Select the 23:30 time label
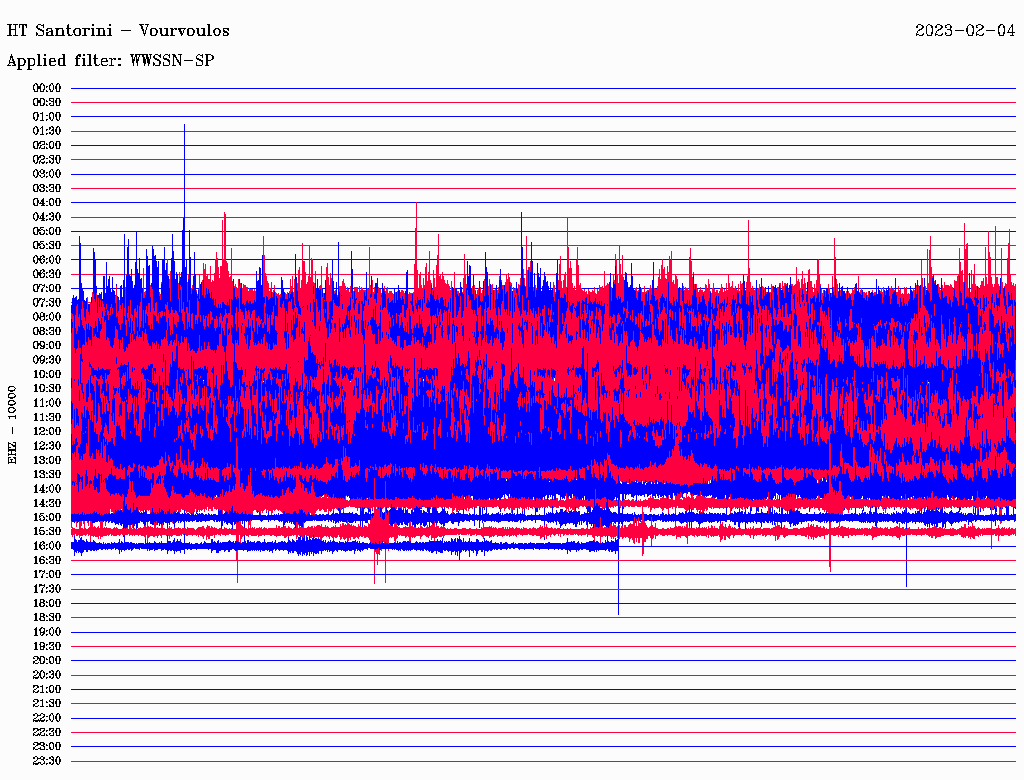Screen dimensions: 1024x780 click(x=47, y=761)
